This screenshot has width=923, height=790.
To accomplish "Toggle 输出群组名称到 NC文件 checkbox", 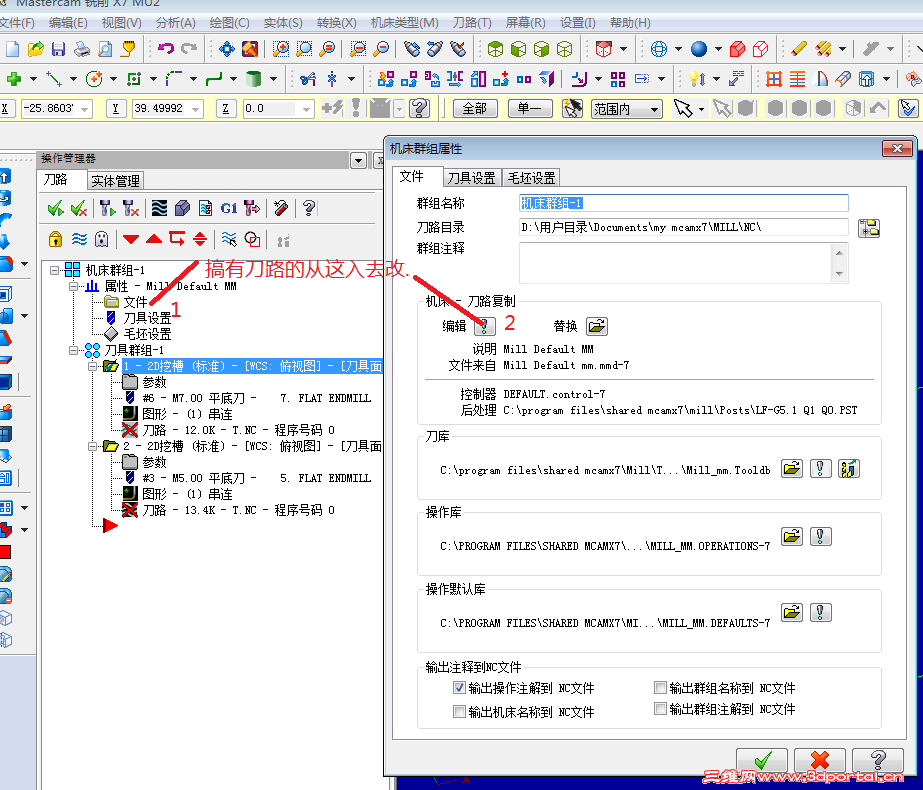I will point(660,688).
